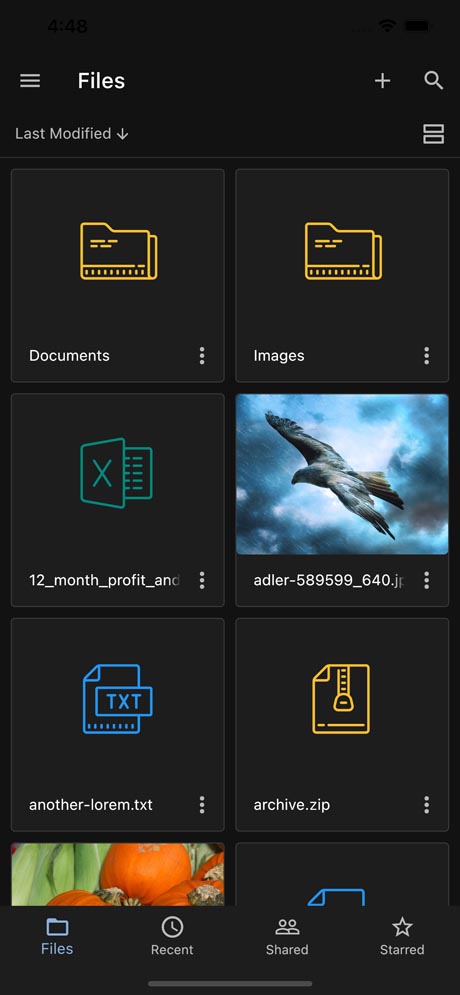Open the 12_month_profit spreadsheet file

coord(117,500)
